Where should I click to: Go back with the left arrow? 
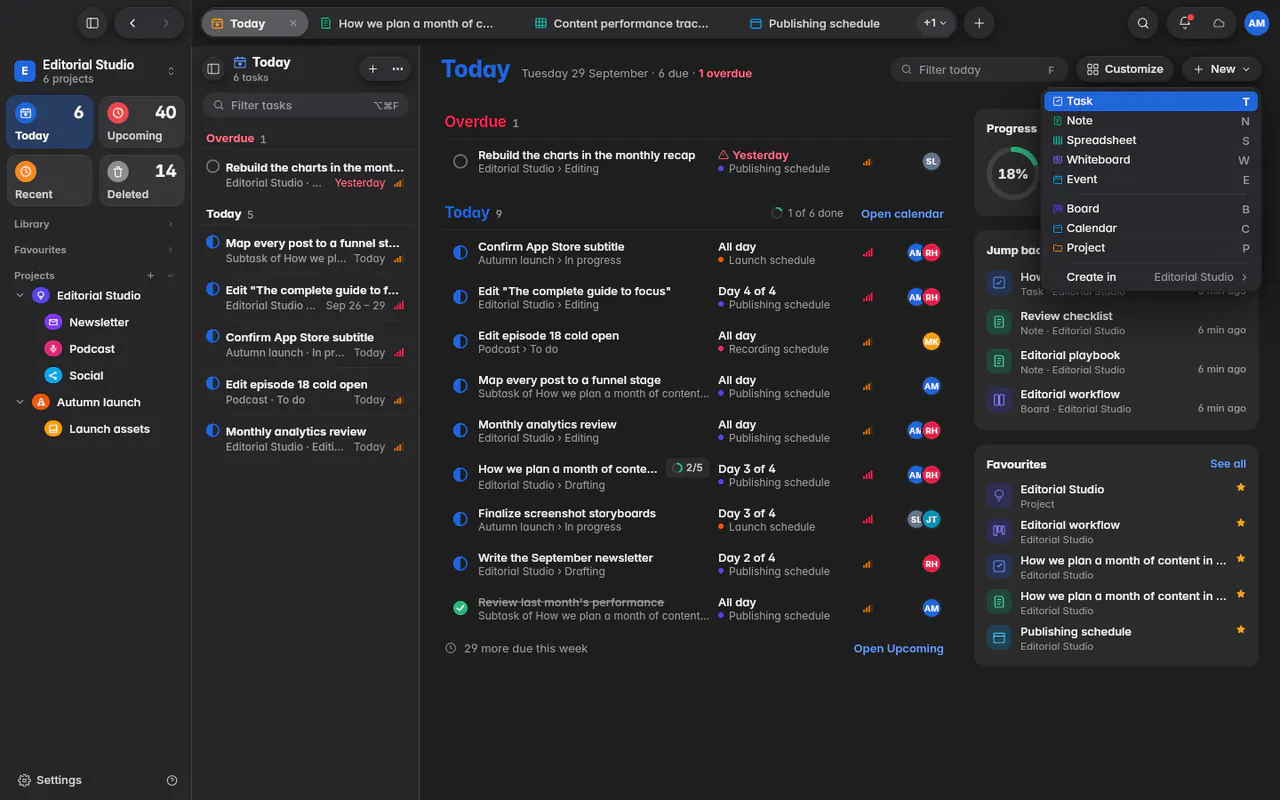coord(132,23)
